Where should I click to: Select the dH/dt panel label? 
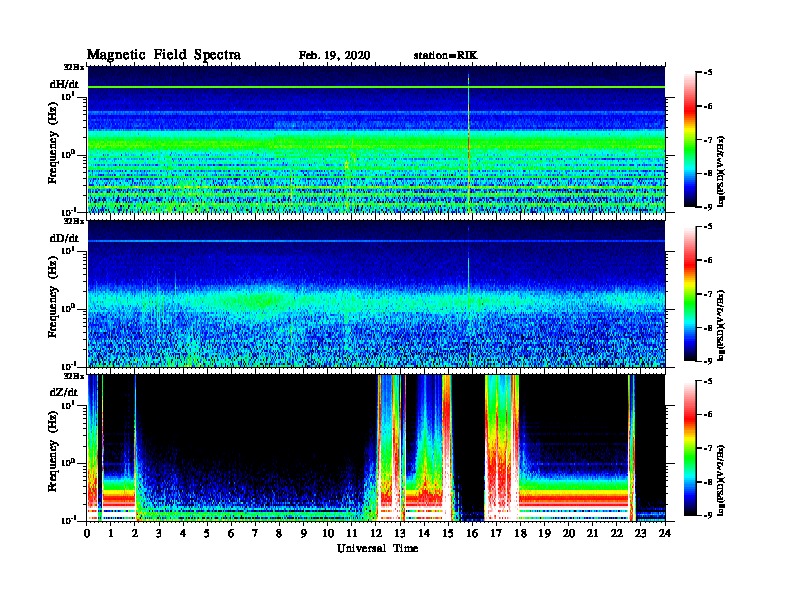[x=64, y=84]
